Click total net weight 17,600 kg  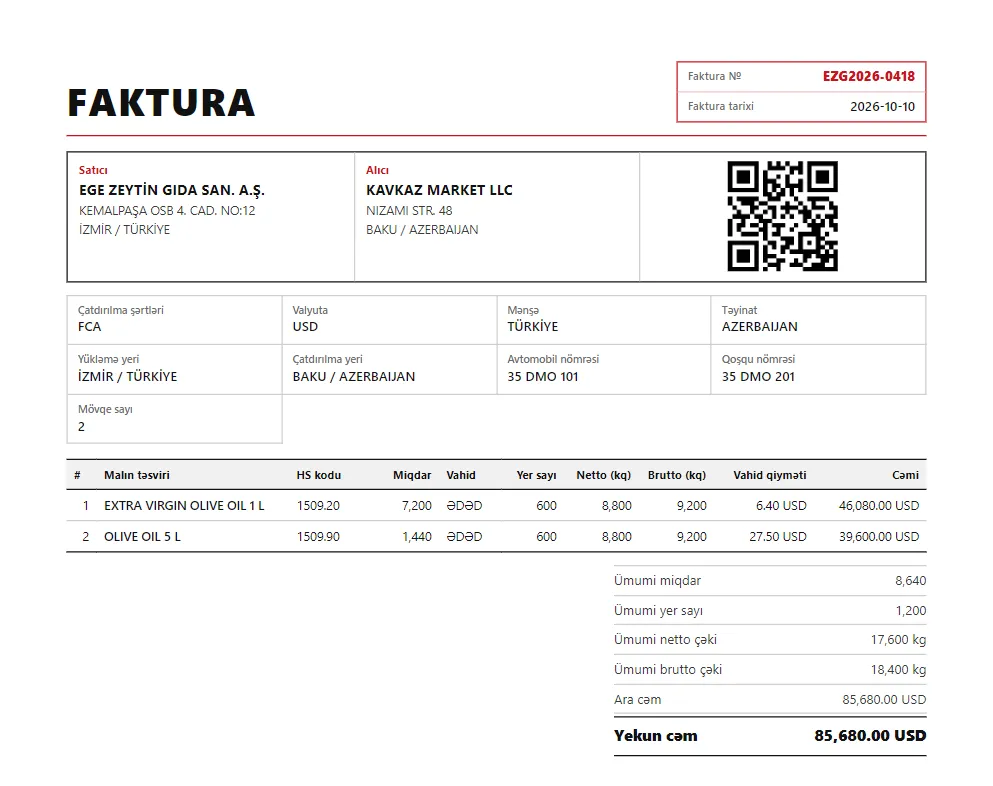[x=898, y=640]
